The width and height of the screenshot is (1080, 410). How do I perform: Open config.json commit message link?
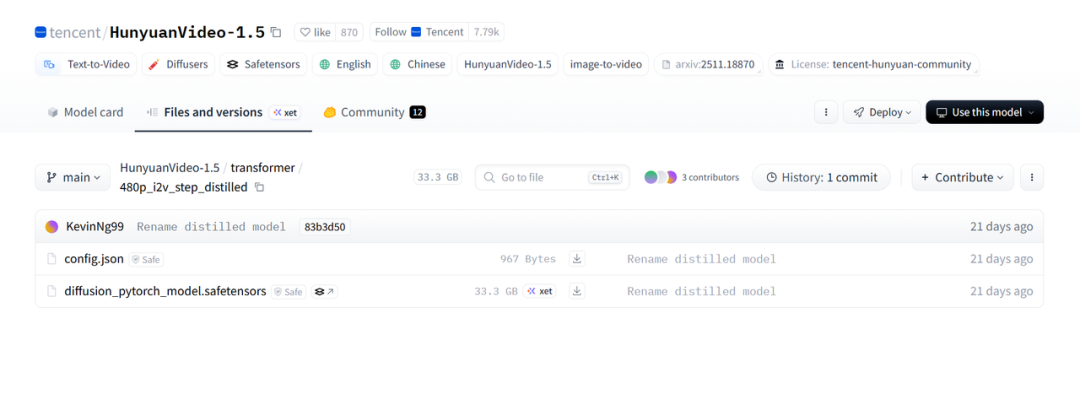pyautogui.click(x=701, y=259)
